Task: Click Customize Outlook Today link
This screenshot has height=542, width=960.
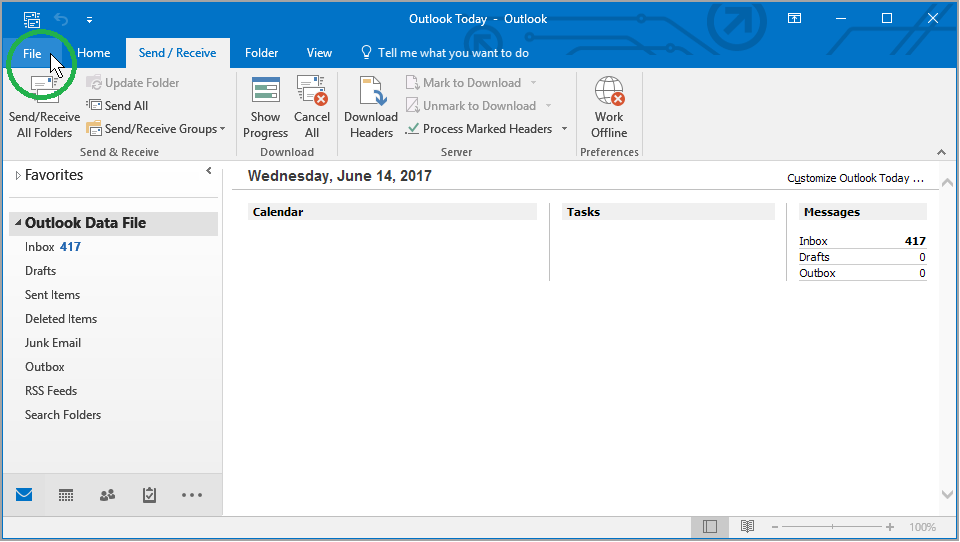Action: coord(855,178)
